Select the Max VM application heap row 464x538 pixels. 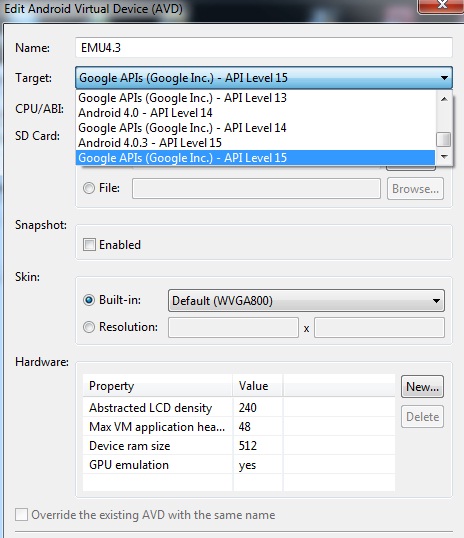[x=239, y=427]
